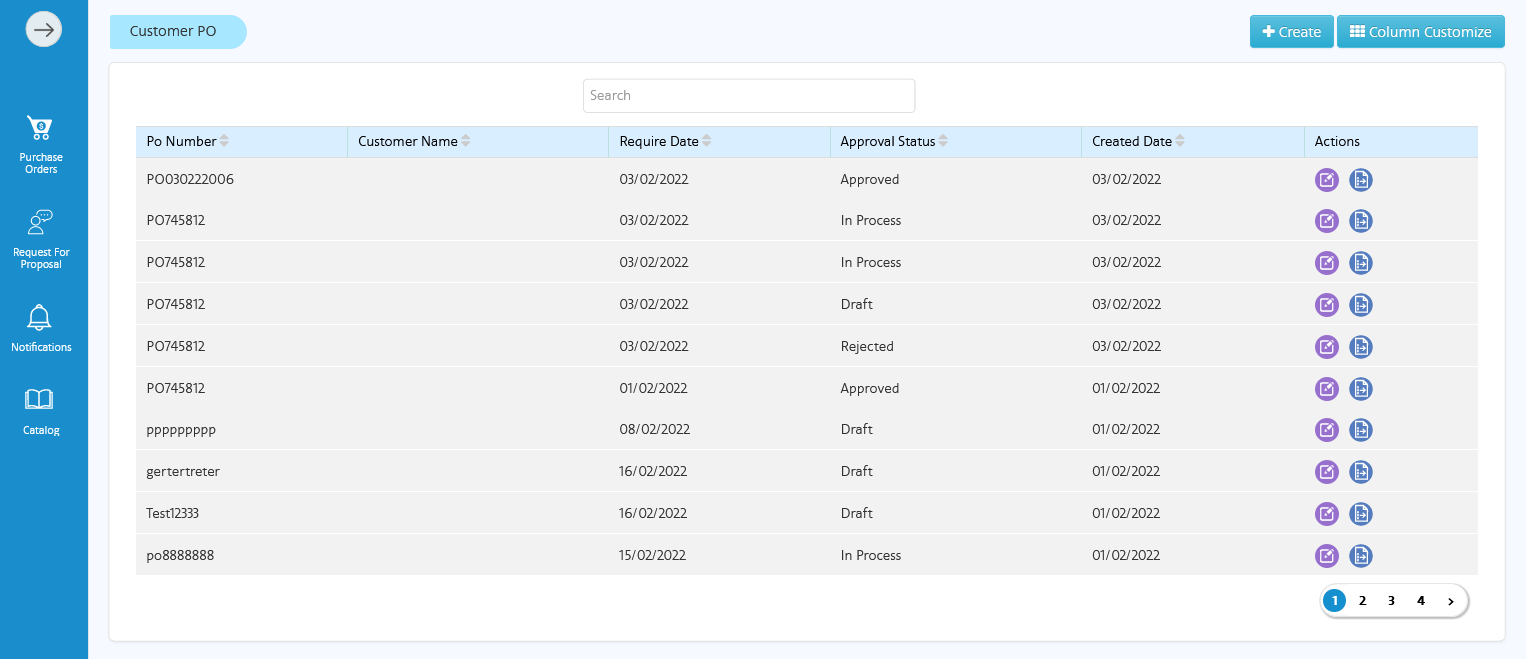The width and height of the screenshot is (1526, 659).
Task: Sort by Created Date column
Action: (1180, 142)
